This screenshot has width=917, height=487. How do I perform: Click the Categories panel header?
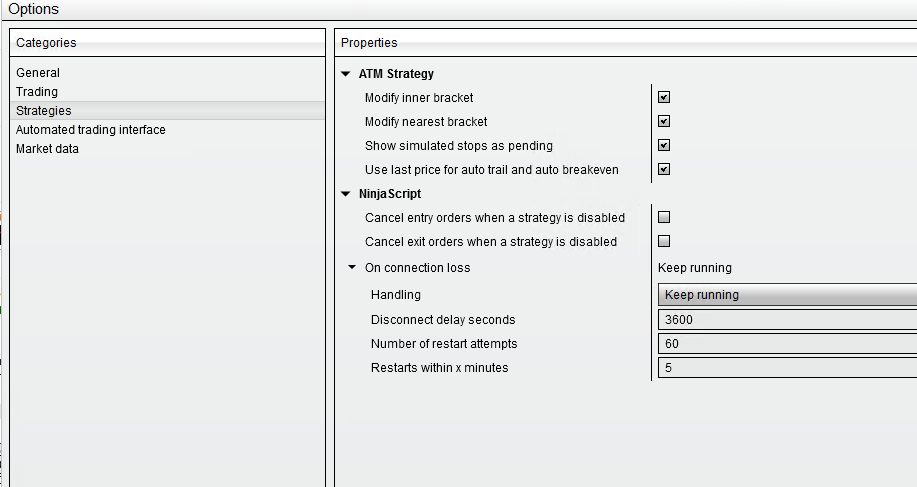[46, 43]
